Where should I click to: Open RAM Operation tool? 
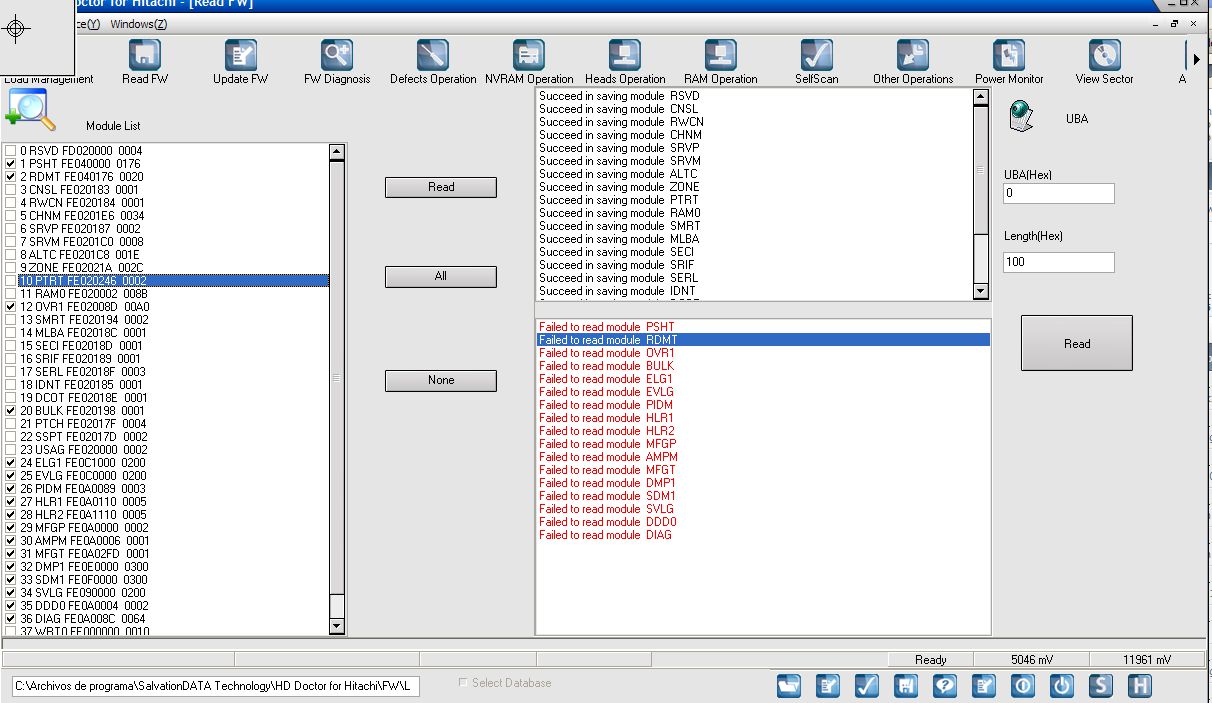pos(720,62)
